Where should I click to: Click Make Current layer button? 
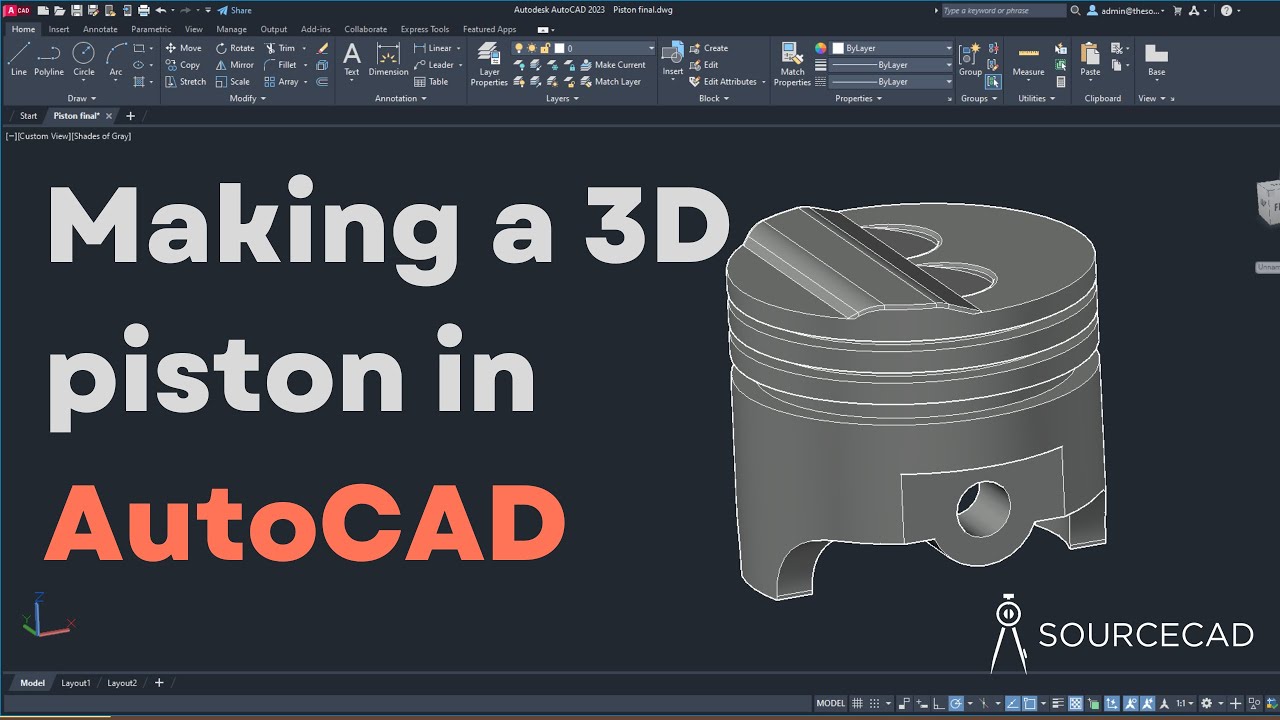click(x=613, y=65)
